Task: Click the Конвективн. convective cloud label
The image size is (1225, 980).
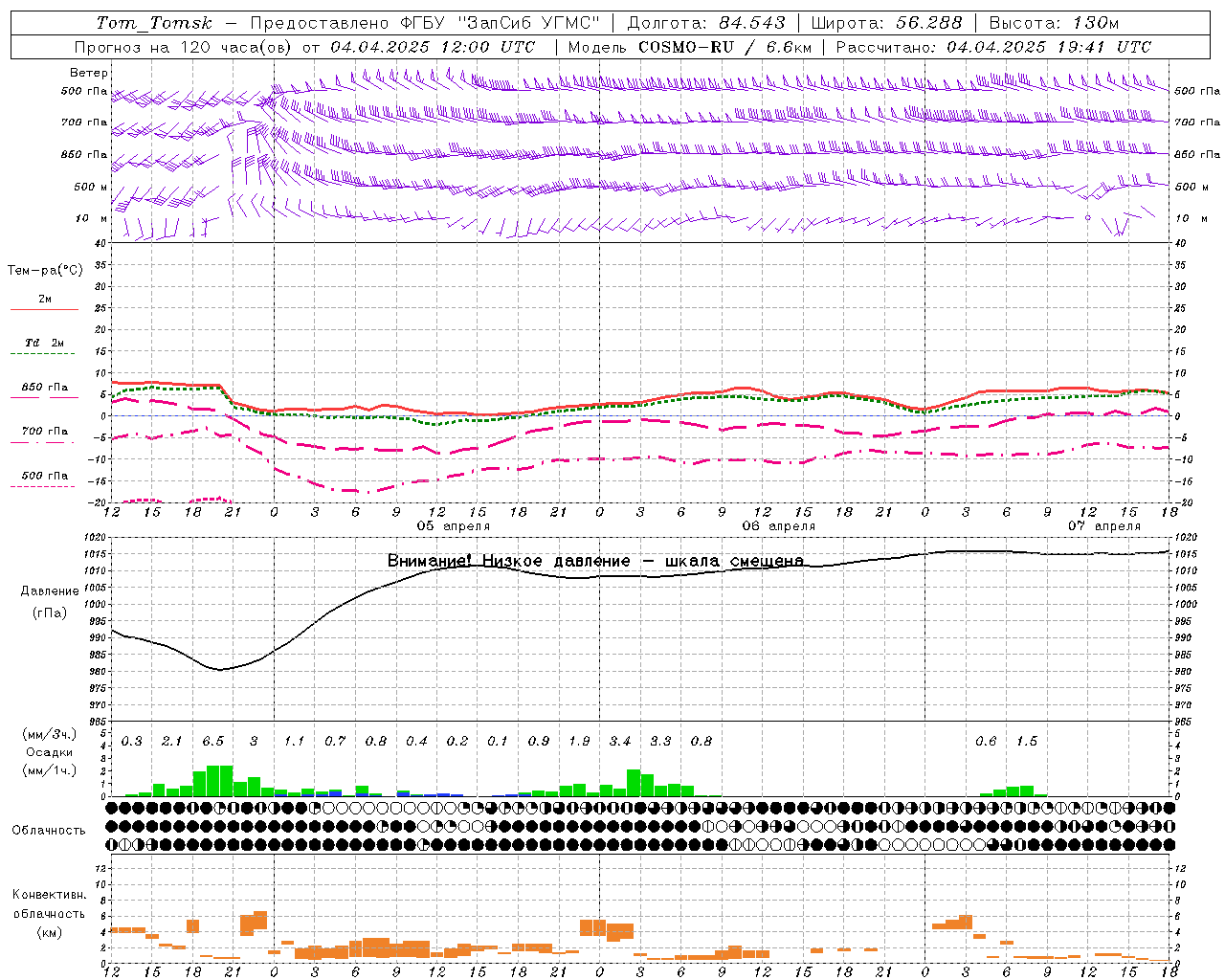Action: point(50,895)
